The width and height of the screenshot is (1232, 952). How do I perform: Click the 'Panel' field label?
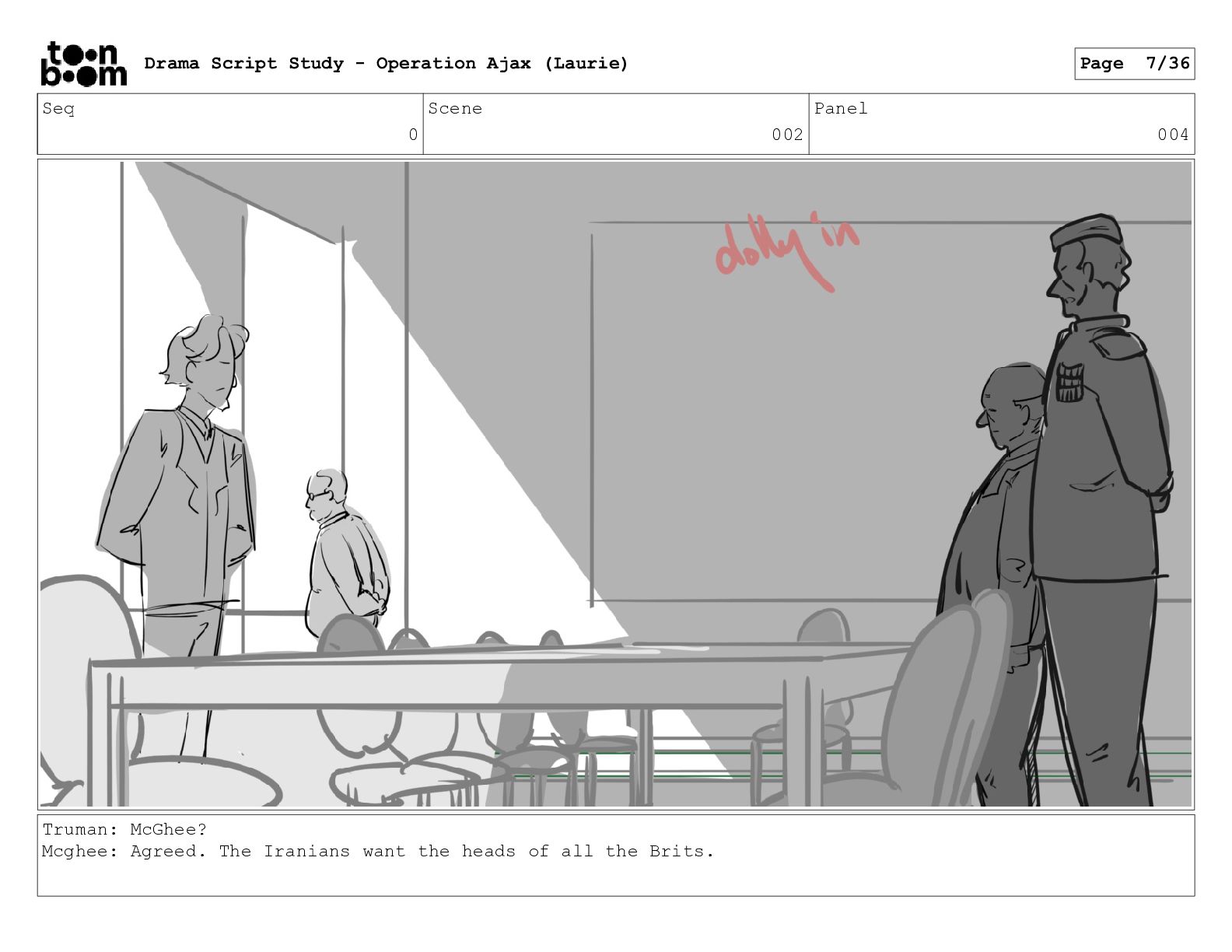pos(841,109)
